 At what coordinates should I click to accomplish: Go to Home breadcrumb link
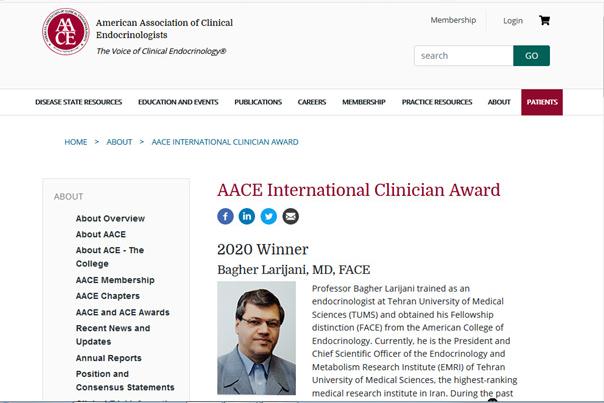(x=76, y=142)
